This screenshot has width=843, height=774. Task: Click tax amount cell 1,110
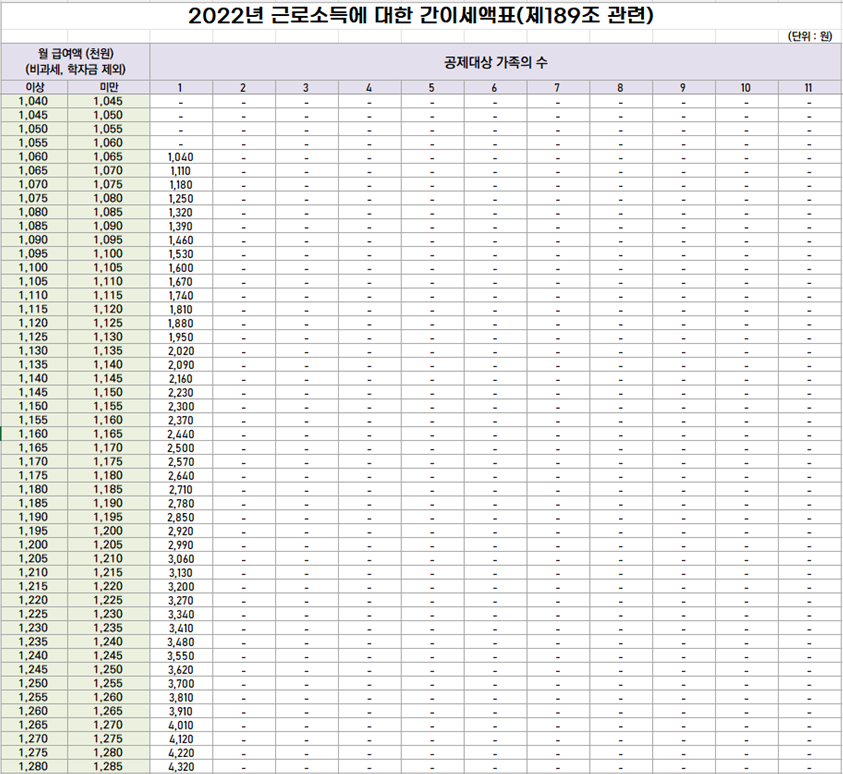coord(181,171)
